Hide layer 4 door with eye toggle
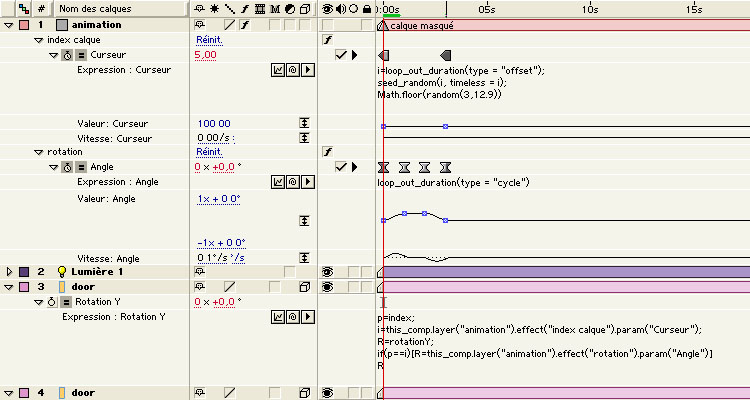Screen dimensions: 750x400 tap(328, 393)
